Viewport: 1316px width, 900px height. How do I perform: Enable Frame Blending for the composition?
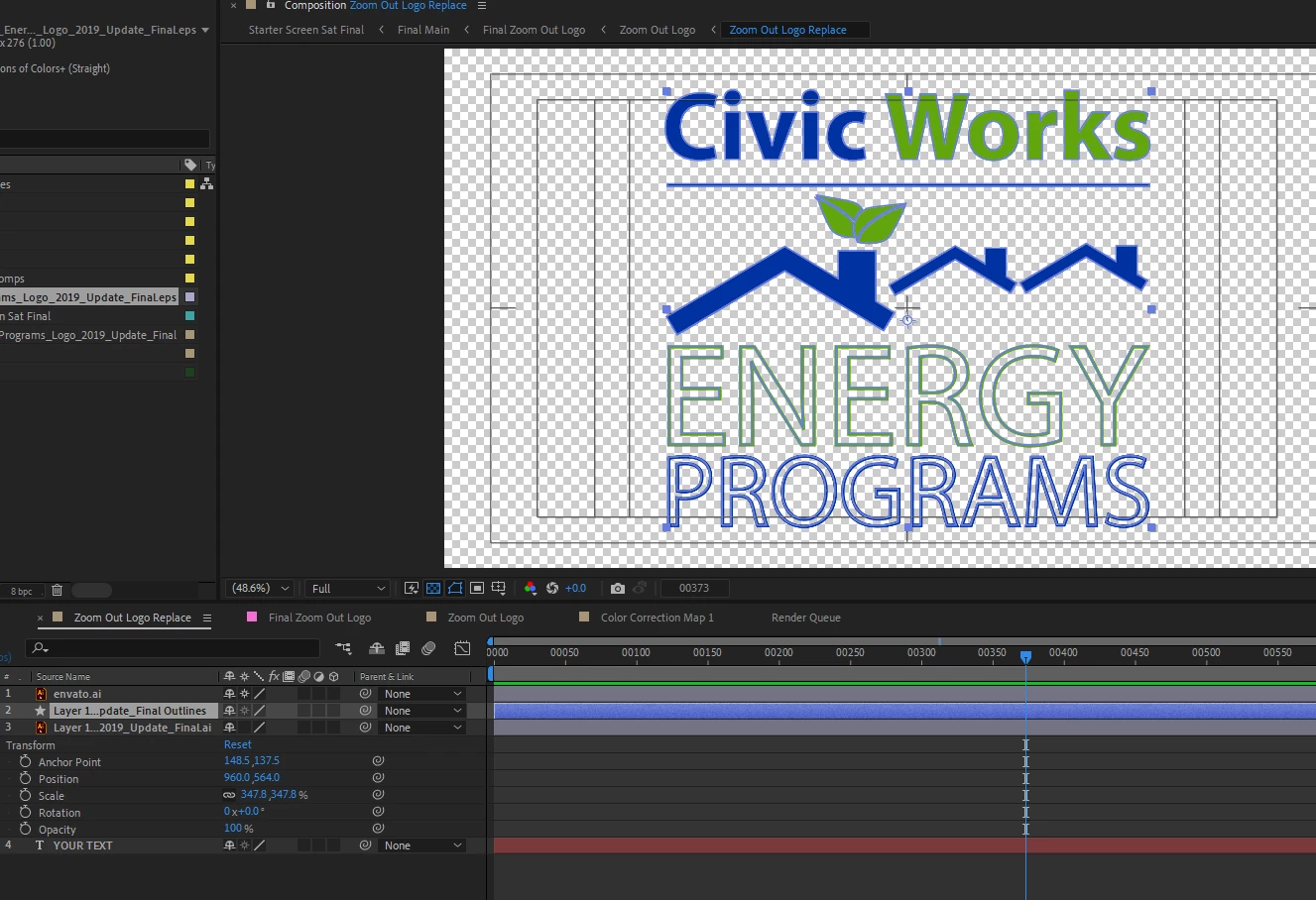coord(403,648)
